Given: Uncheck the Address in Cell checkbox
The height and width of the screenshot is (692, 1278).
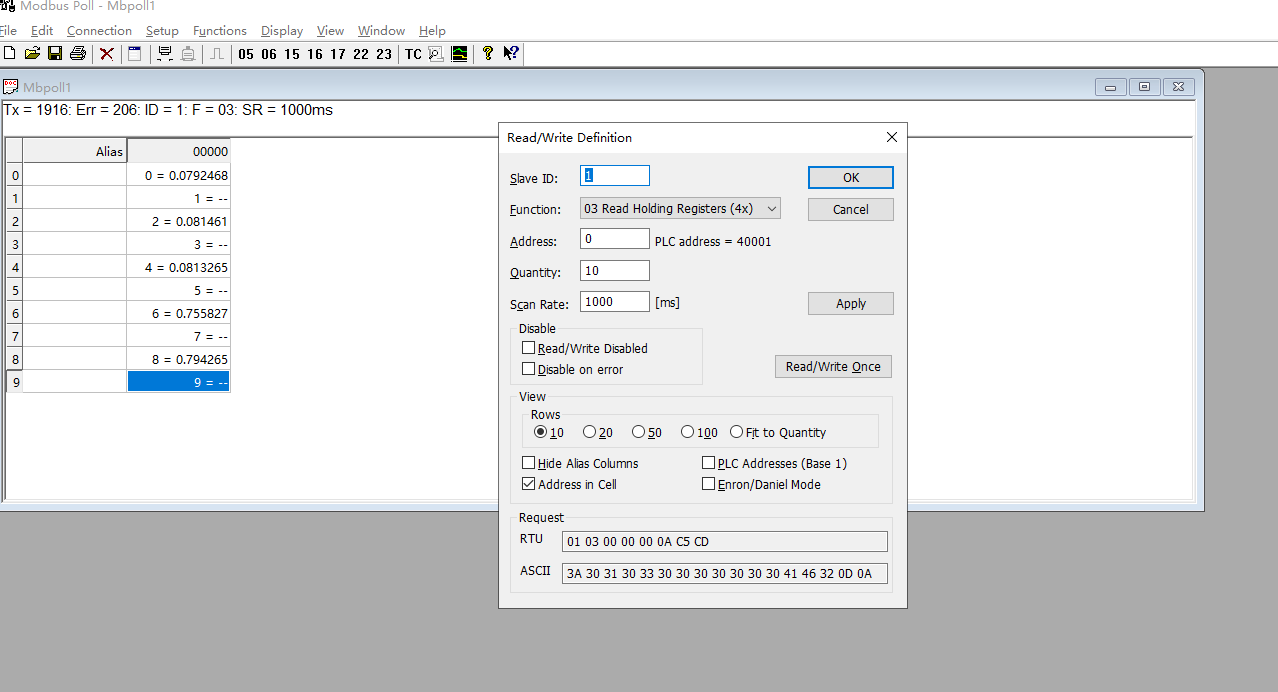Looking at the screenshot, I should point(528,484).
